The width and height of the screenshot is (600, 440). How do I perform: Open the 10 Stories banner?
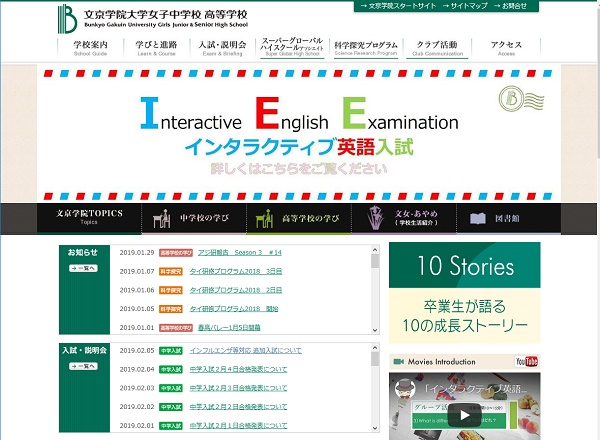point(463,292)
